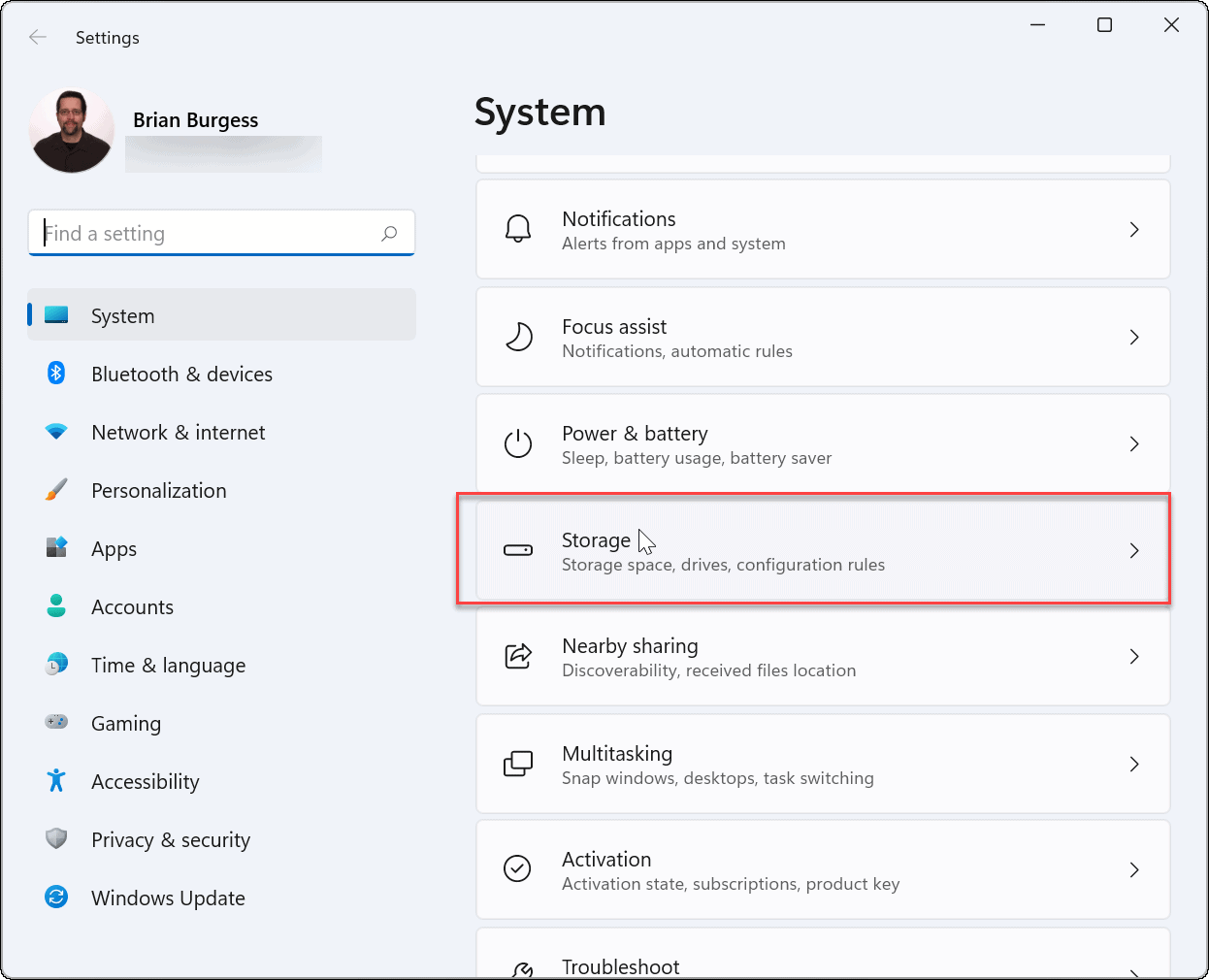Click 'Activation state, subscriptions, product key' text

pos(731,884)
